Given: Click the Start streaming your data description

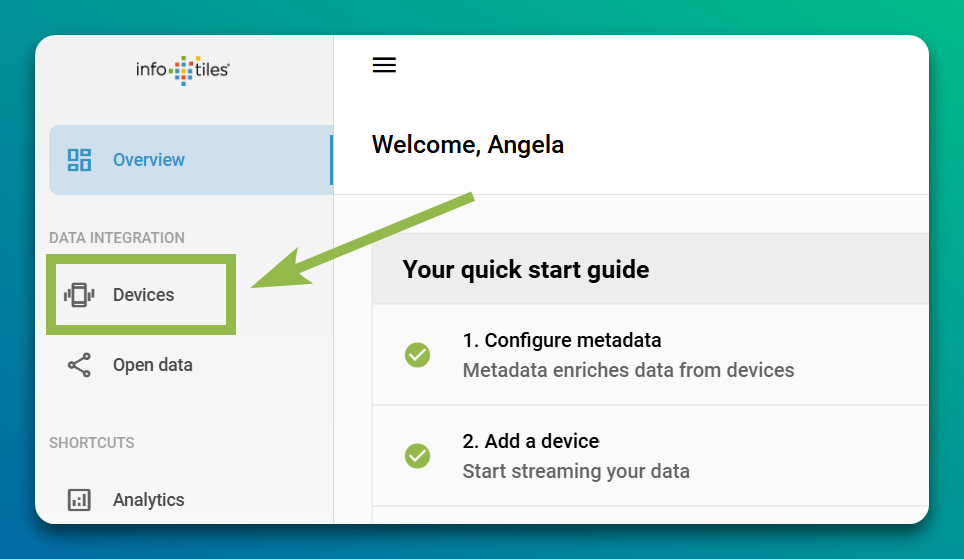Looking at the screenshot, I should [576, 471].
